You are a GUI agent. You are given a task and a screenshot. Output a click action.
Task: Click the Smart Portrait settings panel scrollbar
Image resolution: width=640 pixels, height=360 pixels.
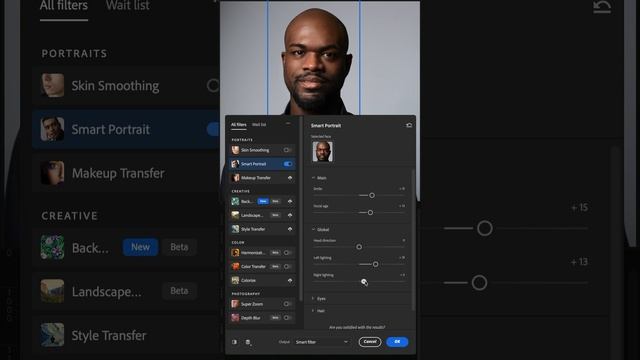tap(413, 241)
